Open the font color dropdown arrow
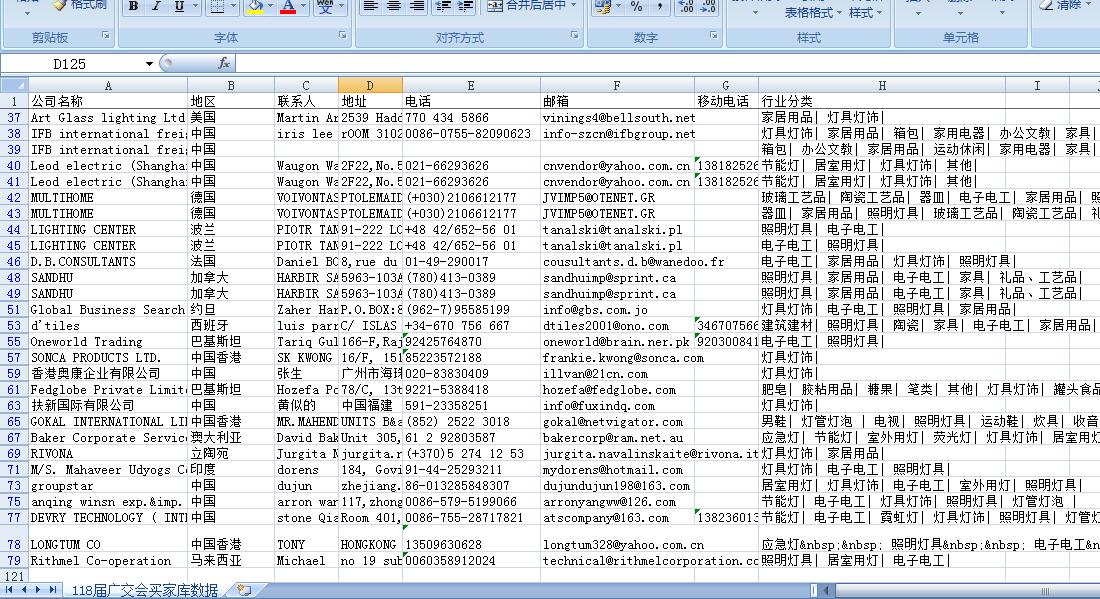The width and height of the screenshot is (1100, 599). tap(303, 6)
